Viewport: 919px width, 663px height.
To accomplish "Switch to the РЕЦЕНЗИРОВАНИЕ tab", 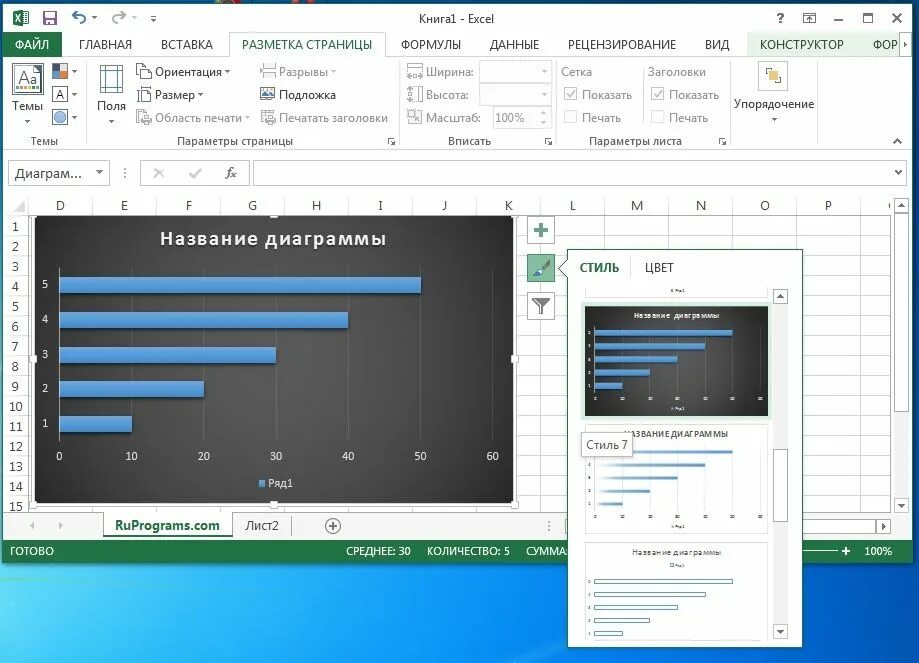I will [622, 45].
